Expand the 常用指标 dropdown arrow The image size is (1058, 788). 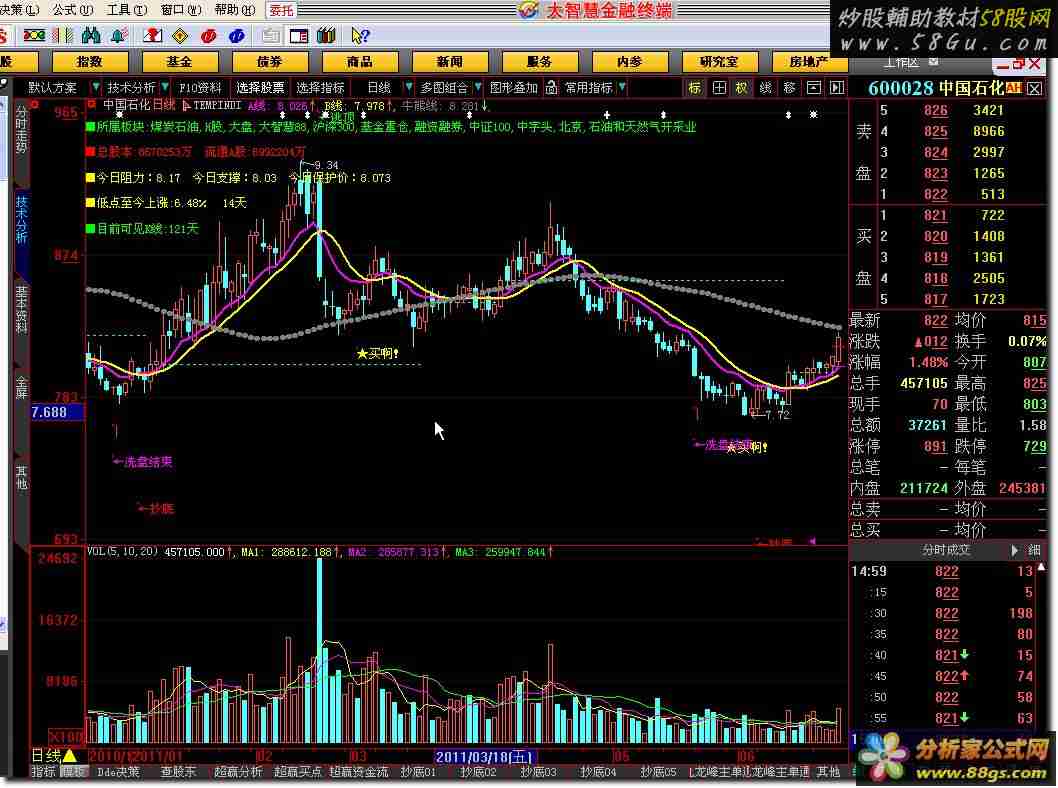(622, 87)
